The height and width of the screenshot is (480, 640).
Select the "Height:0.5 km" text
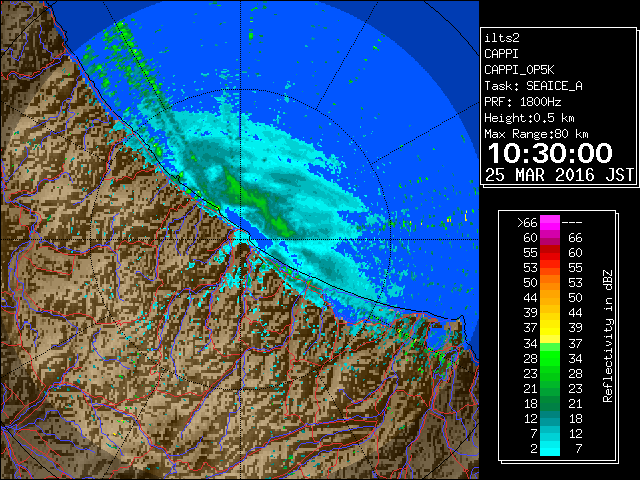point(529,118)
